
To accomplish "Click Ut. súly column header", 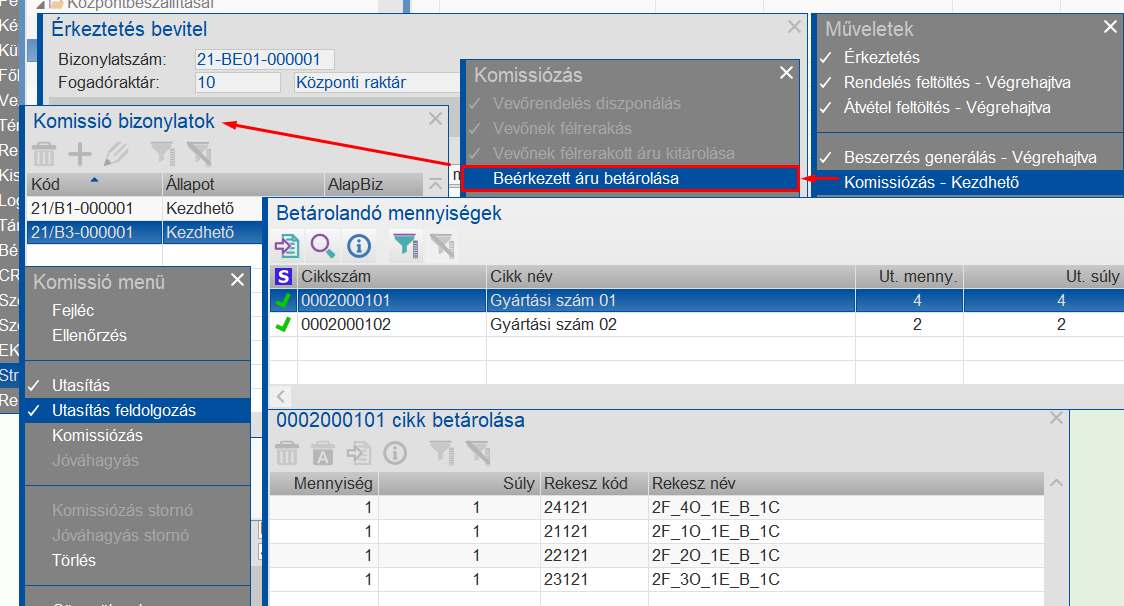I will click(x=1044, y=276).
